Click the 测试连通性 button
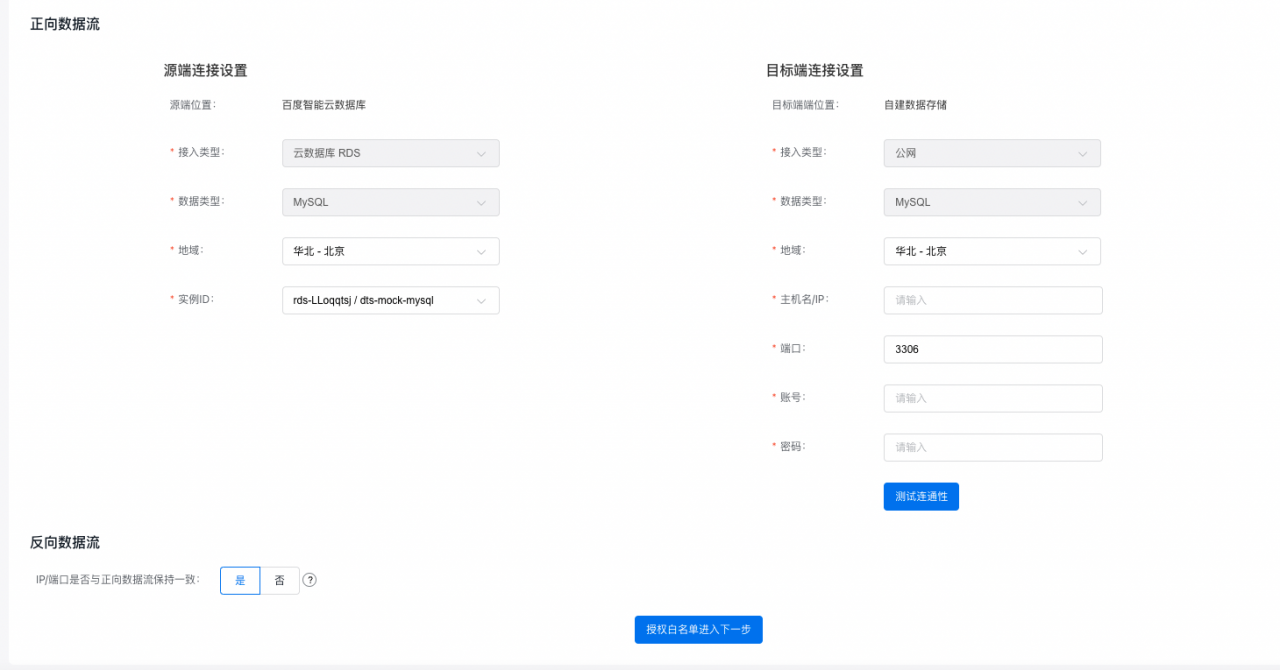The image size is (1280, 670). [921, 496]
